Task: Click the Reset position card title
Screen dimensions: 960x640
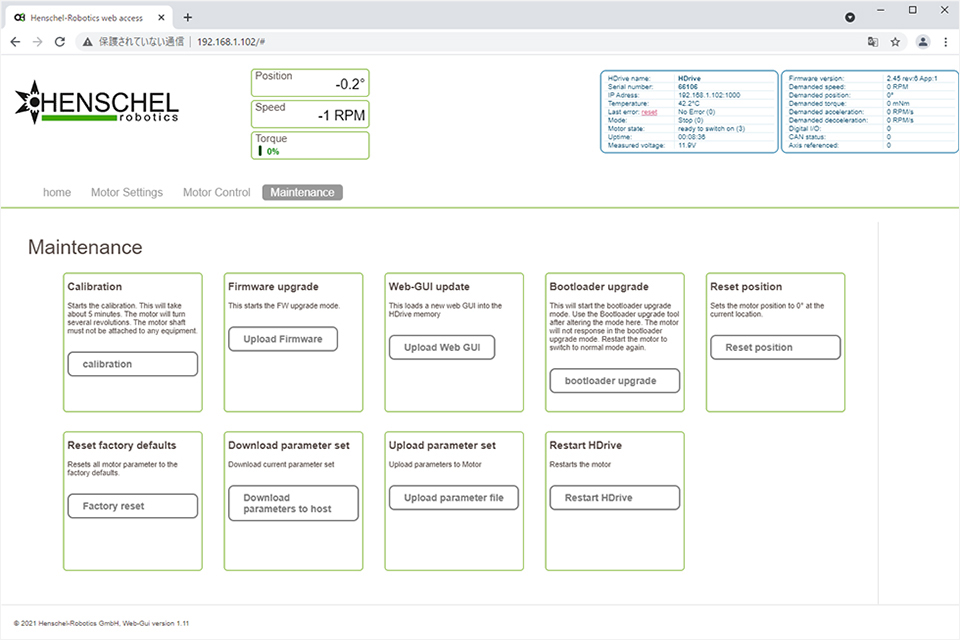Action: point(746,287)
